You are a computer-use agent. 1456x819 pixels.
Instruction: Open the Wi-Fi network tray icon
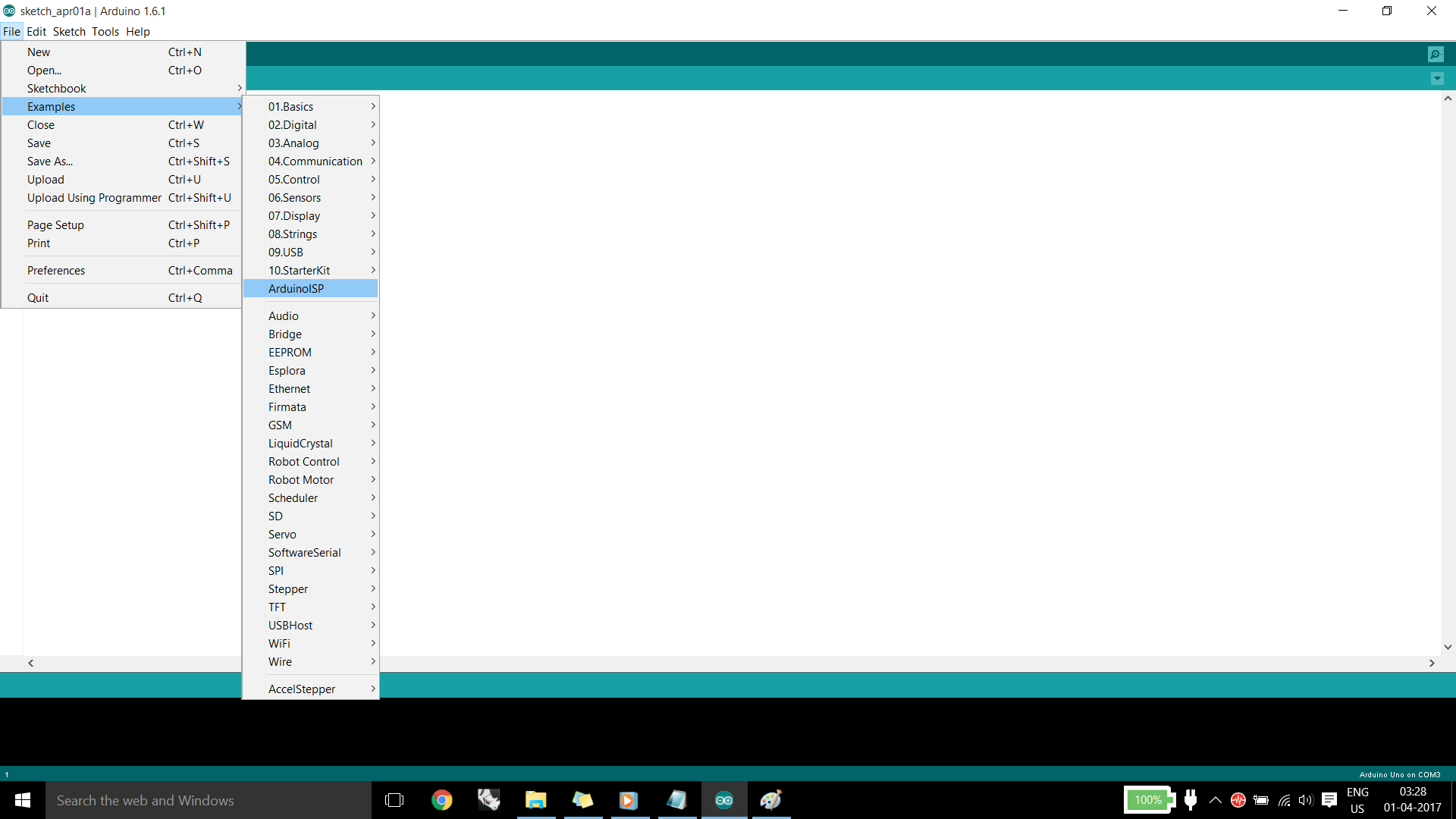[x=1284, y=800]
